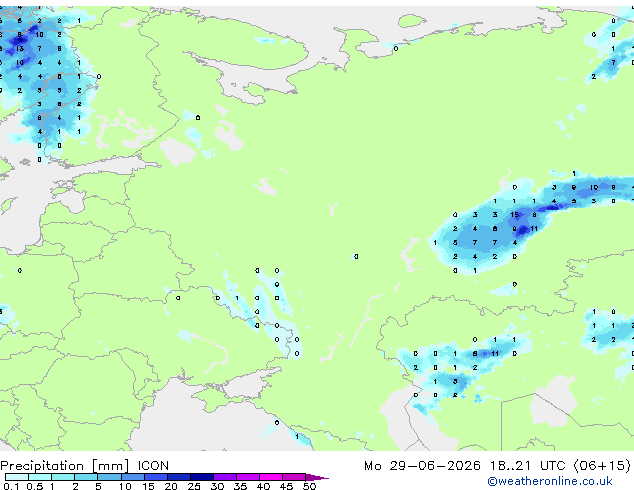Image resolution: width=634 pixels, height=490 pixels.
Task: Click the 0.5–1 mm legend swatch
Action: coord(40,477)
